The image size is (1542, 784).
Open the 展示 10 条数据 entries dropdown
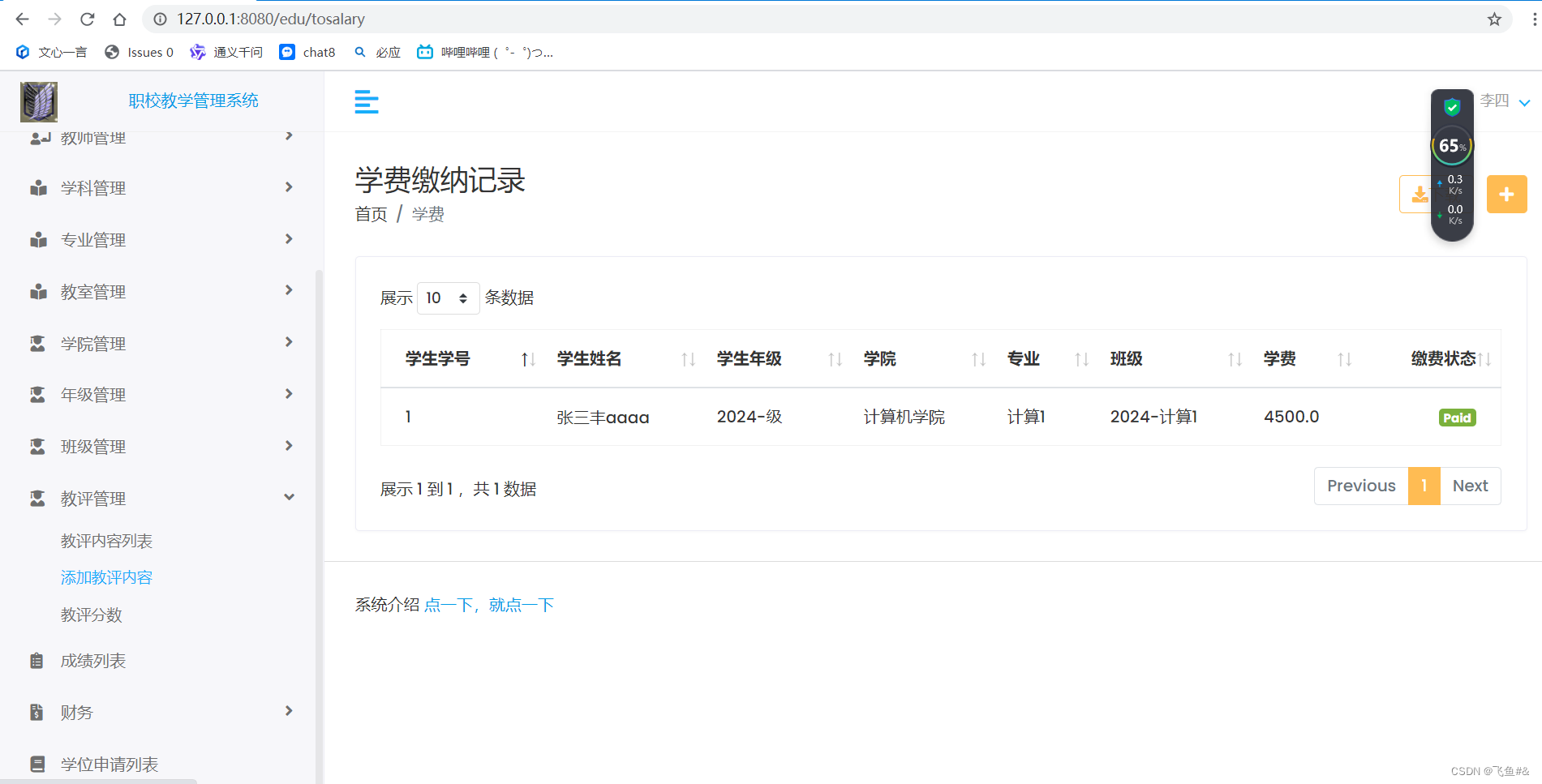pos(447,298)
